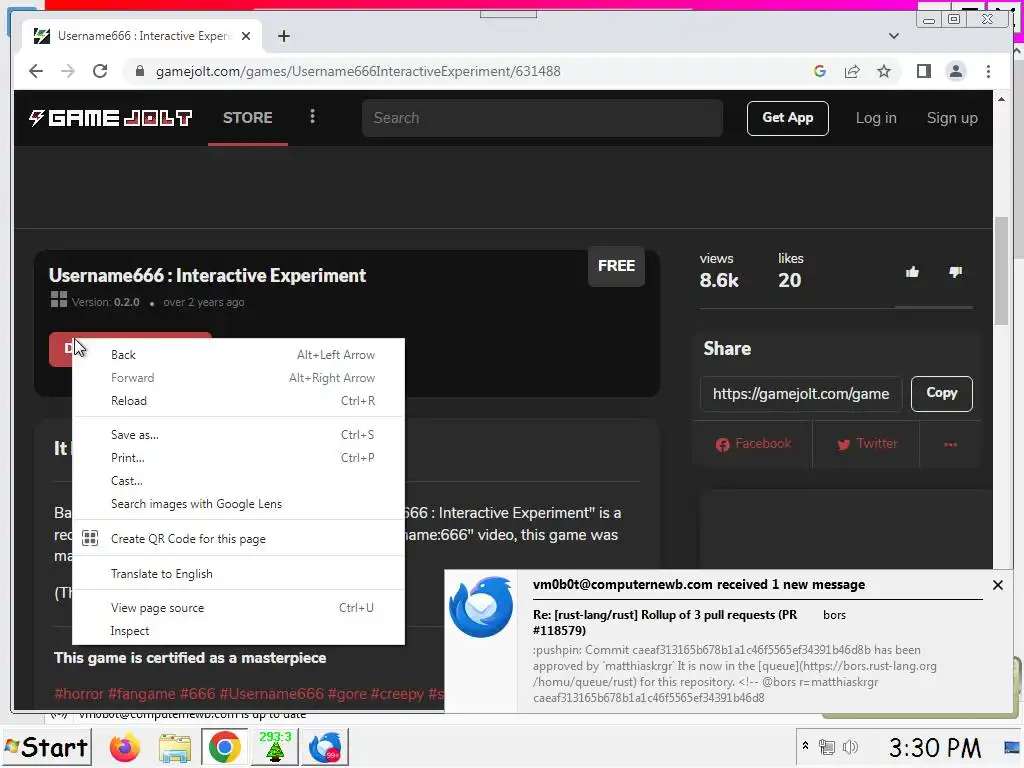Select Inspect in context menu
Image resolution: width=1024 pixels, height=768 pixels.
(238, 631)
